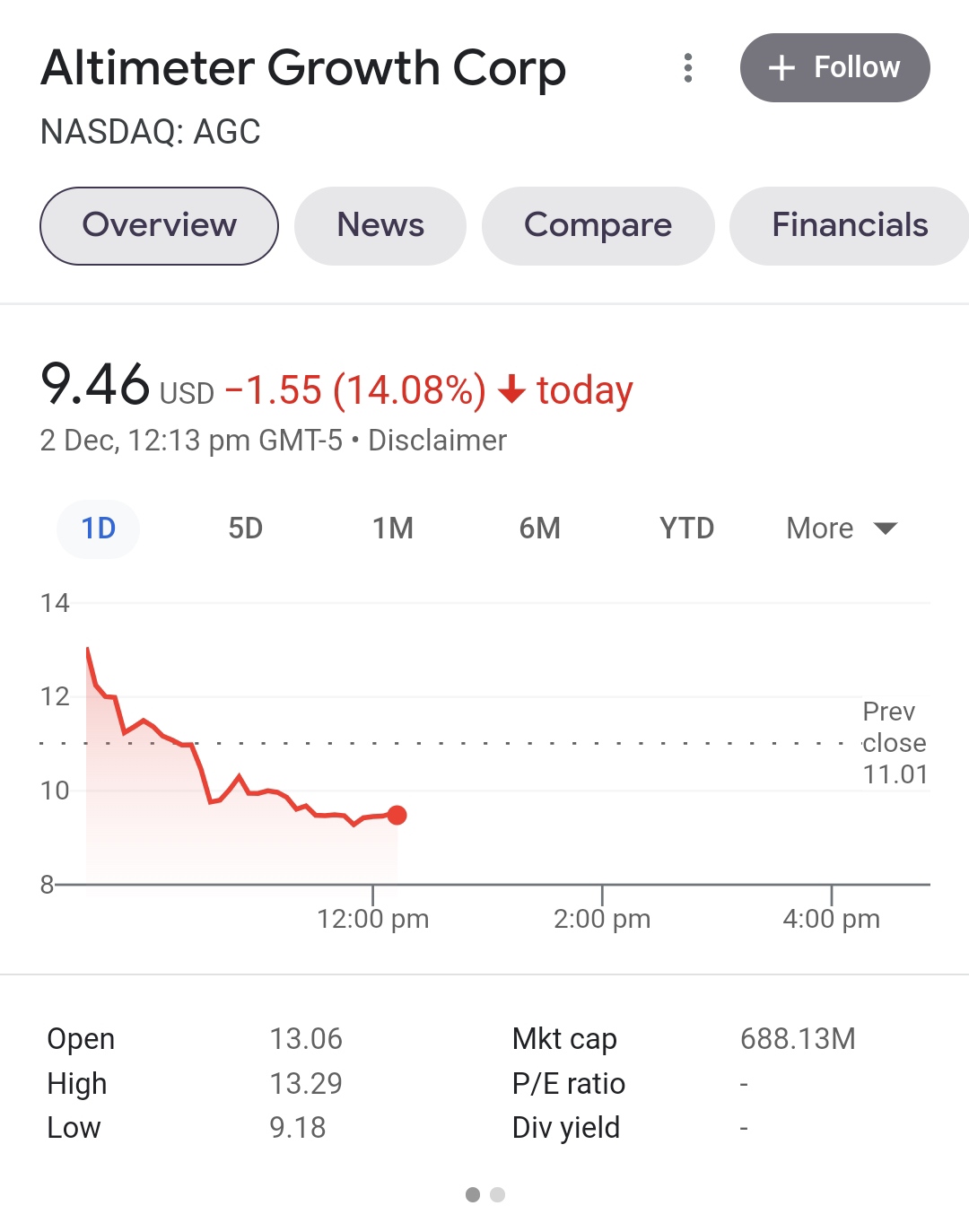The height and width of the screenshot is (1232, 969).
Task: Select the 1D chart range
Action: [x=99, y=529]
